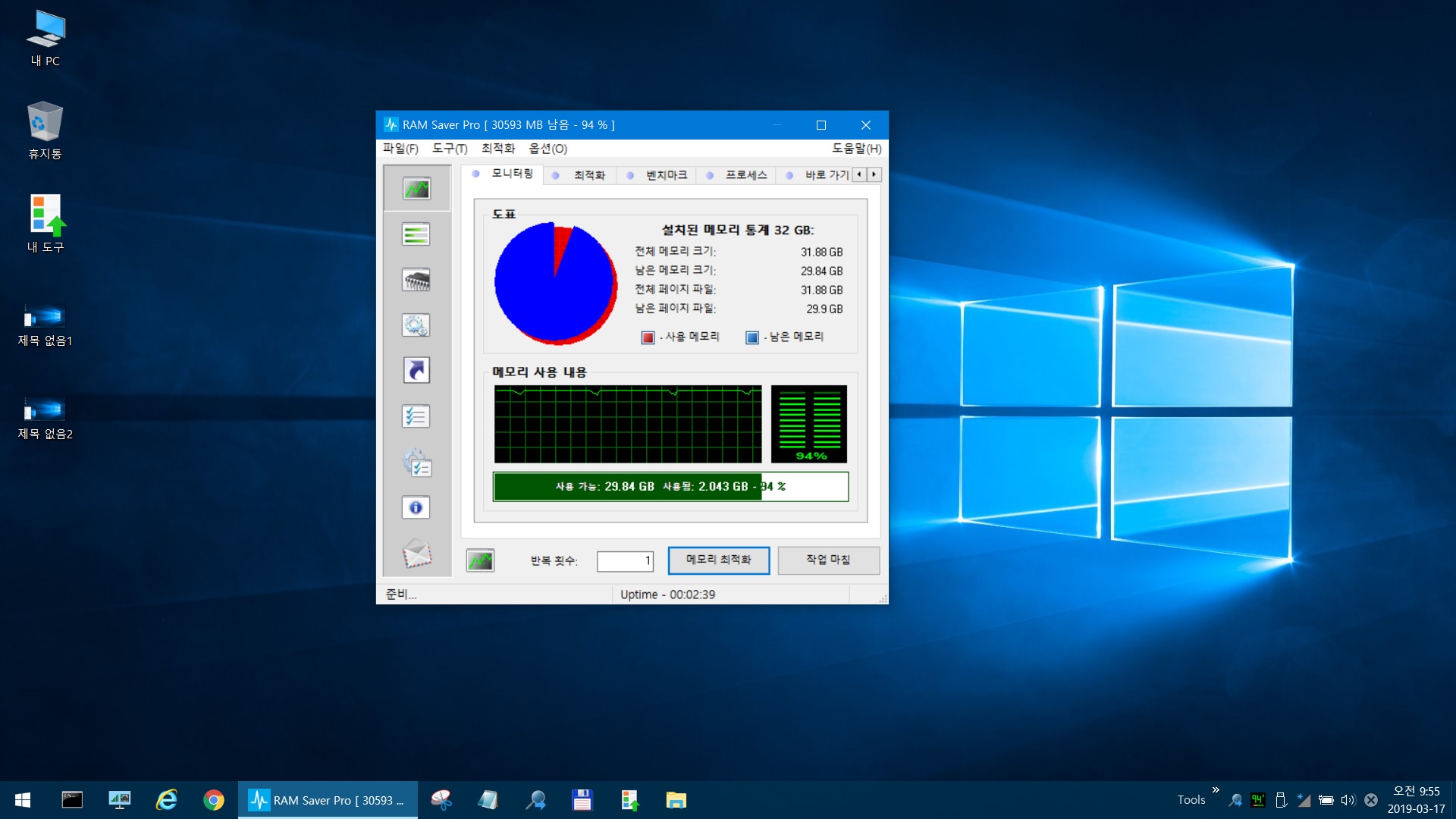This screenshot has height=819, width=1456.
Task: Open the RAM chip sidebar icon
Action: click(416, 280)
